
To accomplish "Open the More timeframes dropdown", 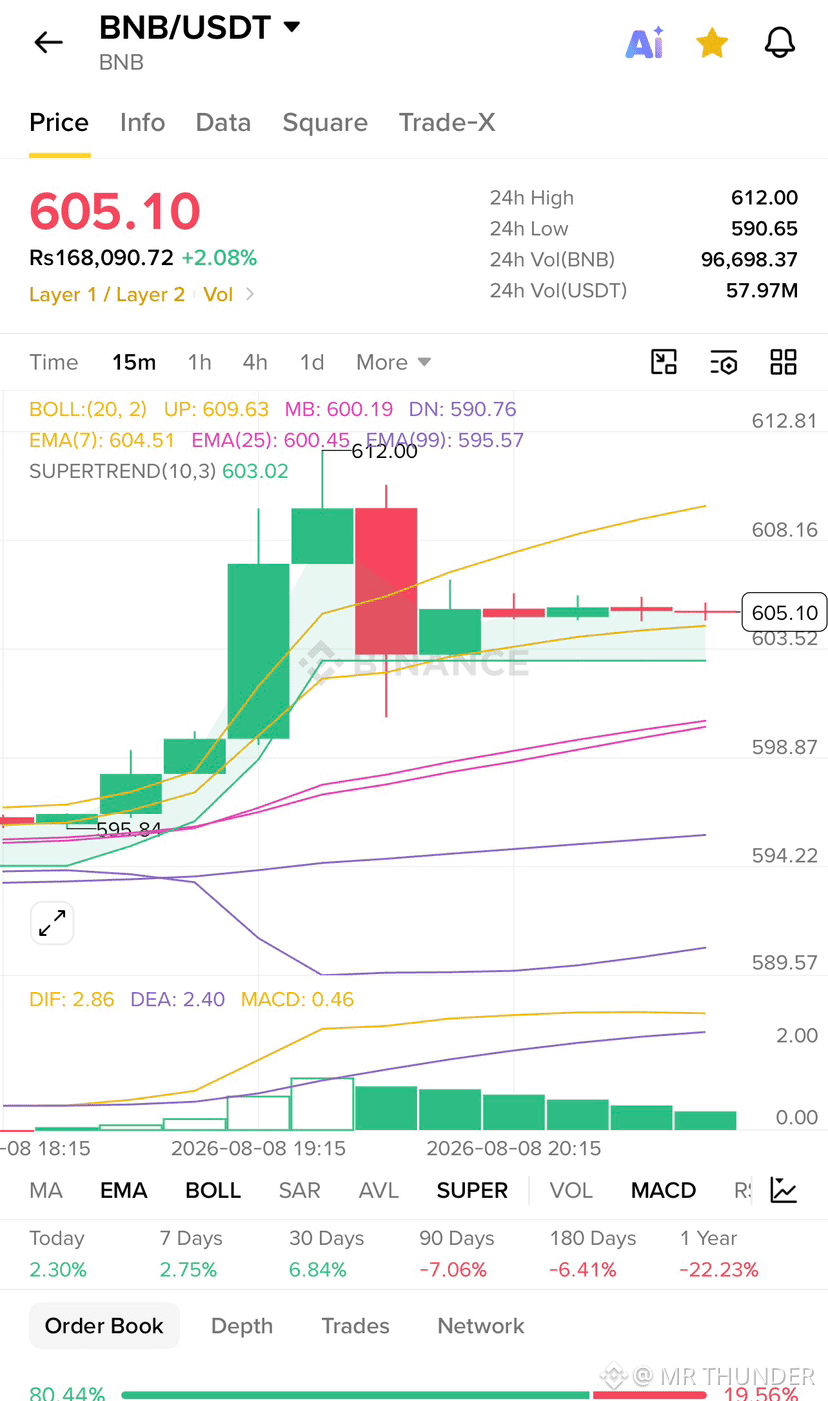I will click(394, 362).
